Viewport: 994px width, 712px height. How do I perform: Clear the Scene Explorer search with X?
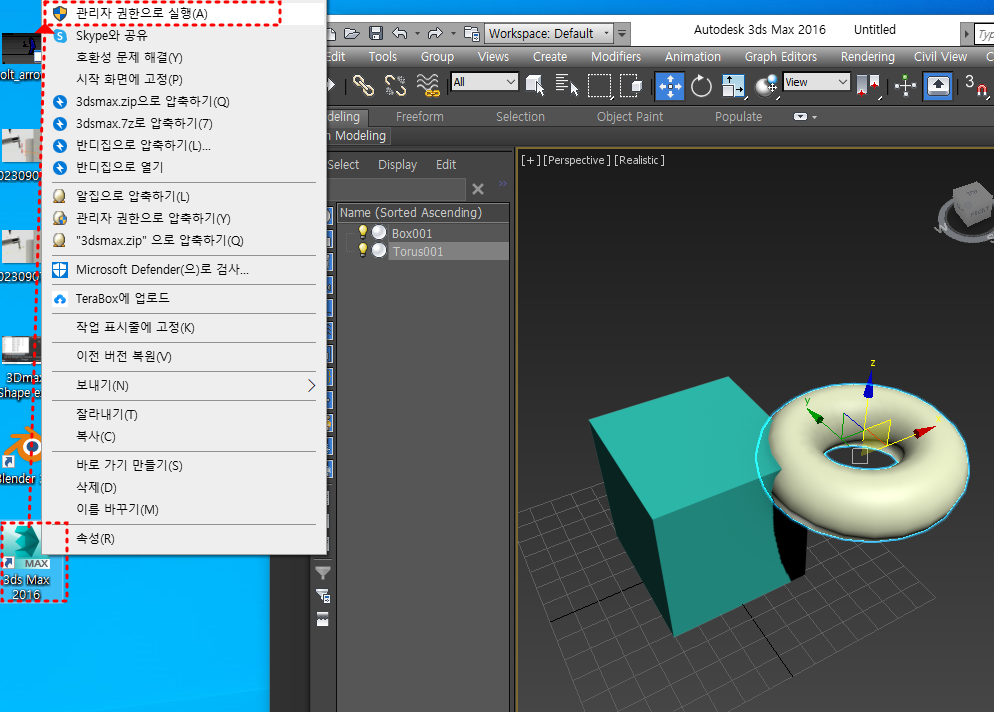(478, 189)
